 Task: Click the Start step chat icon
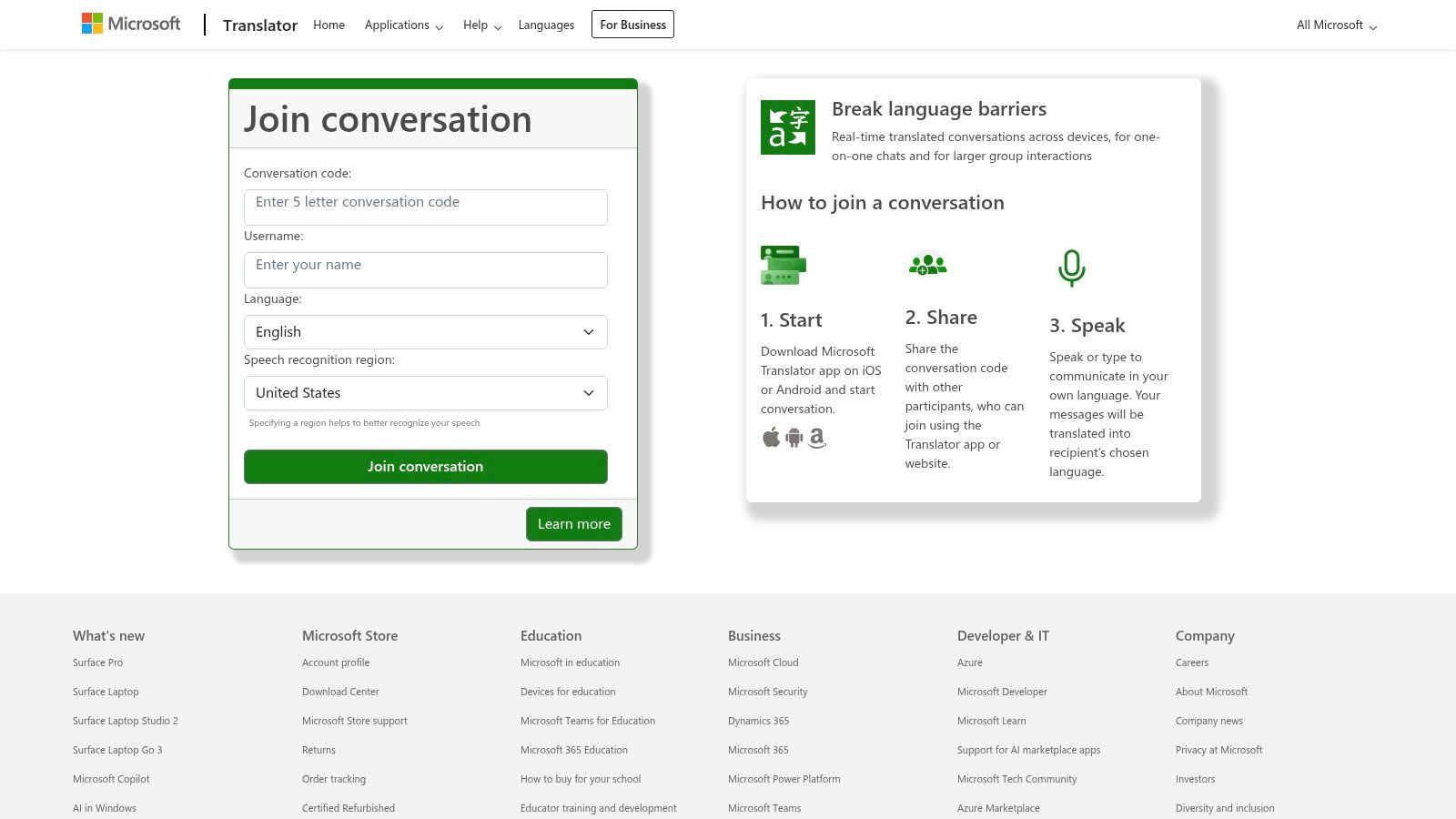click(x=784, y=265)
